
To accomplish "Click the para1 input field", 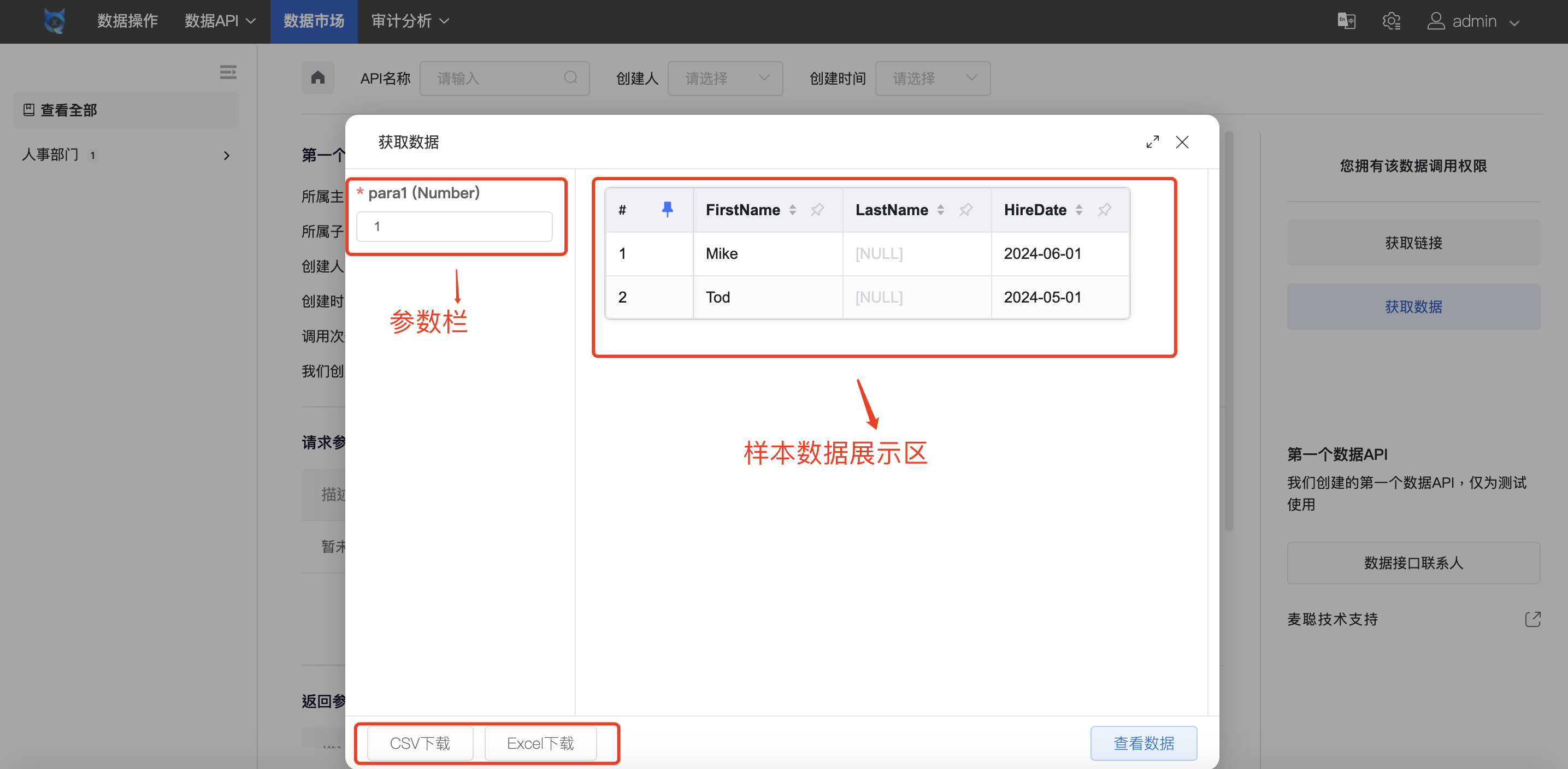I will 455,226.
